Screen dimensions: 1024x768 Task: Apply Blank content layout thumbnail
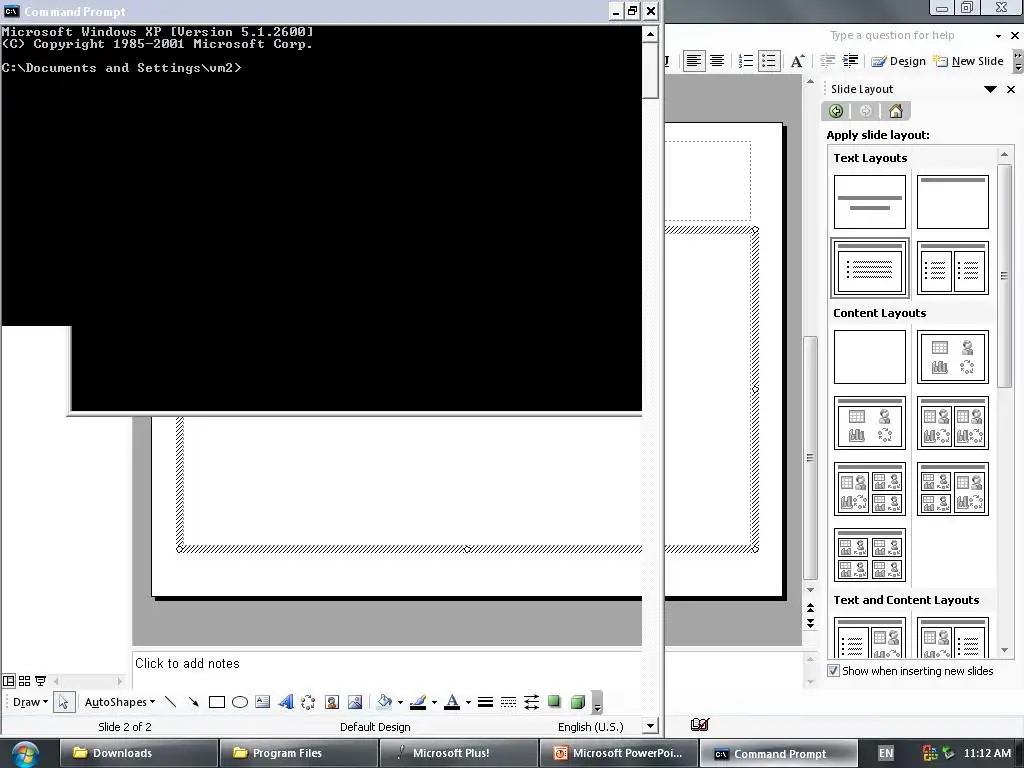point(869,357)
